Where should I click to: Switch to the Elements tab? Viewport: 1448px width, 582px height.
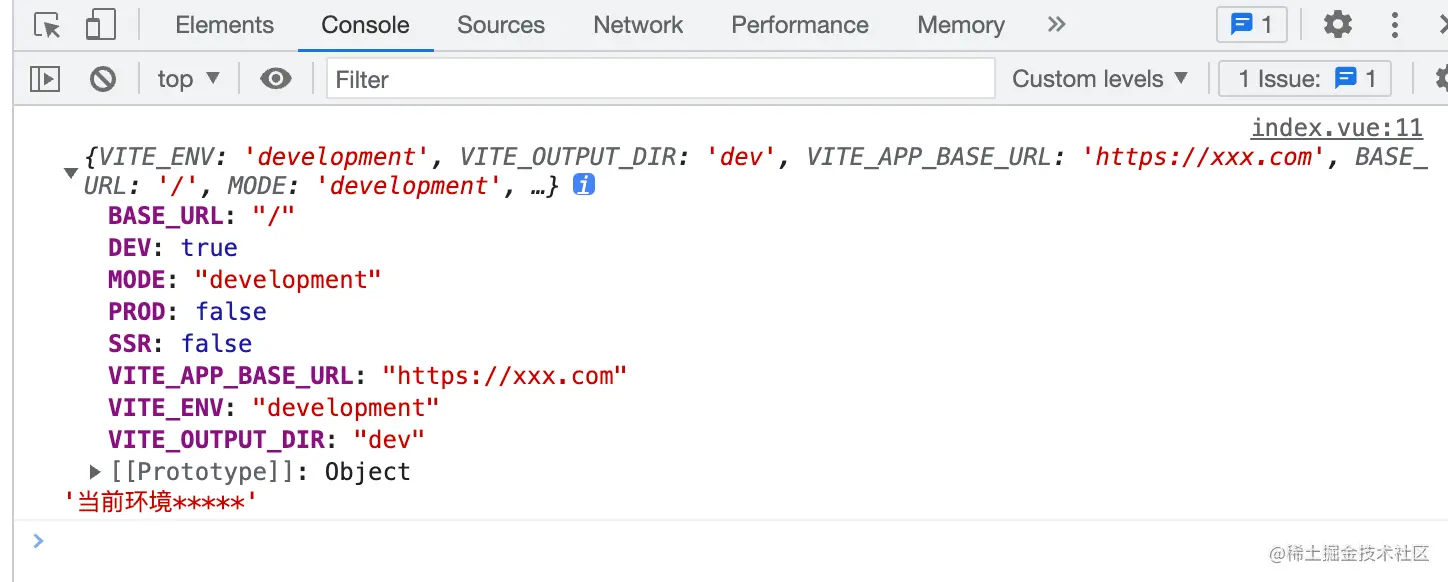pos(224,25)
